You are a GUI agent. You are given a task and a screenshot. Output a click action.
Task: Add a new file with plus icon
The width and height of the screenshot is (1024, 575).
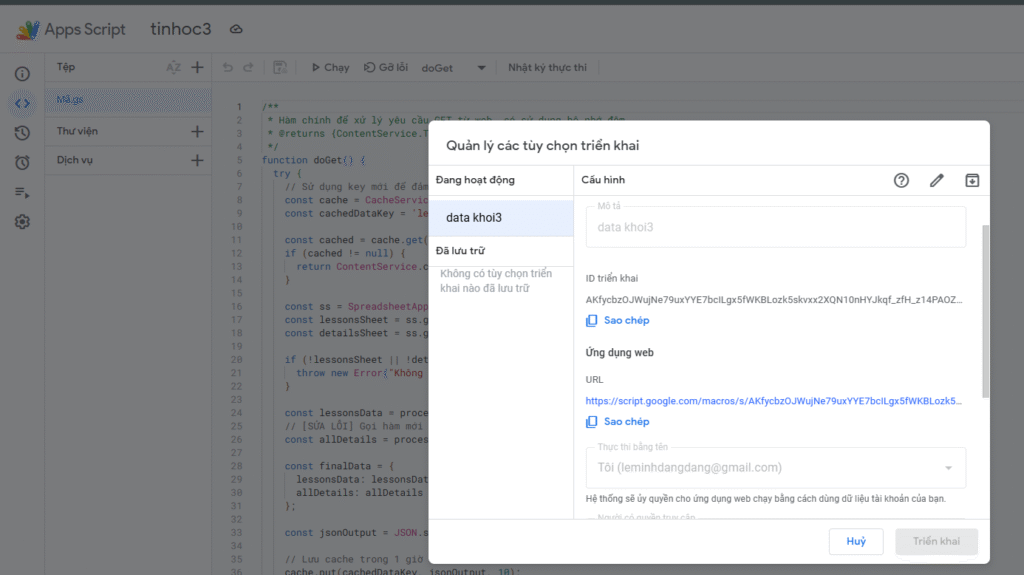pyautogui.click(x=197, y=67)
